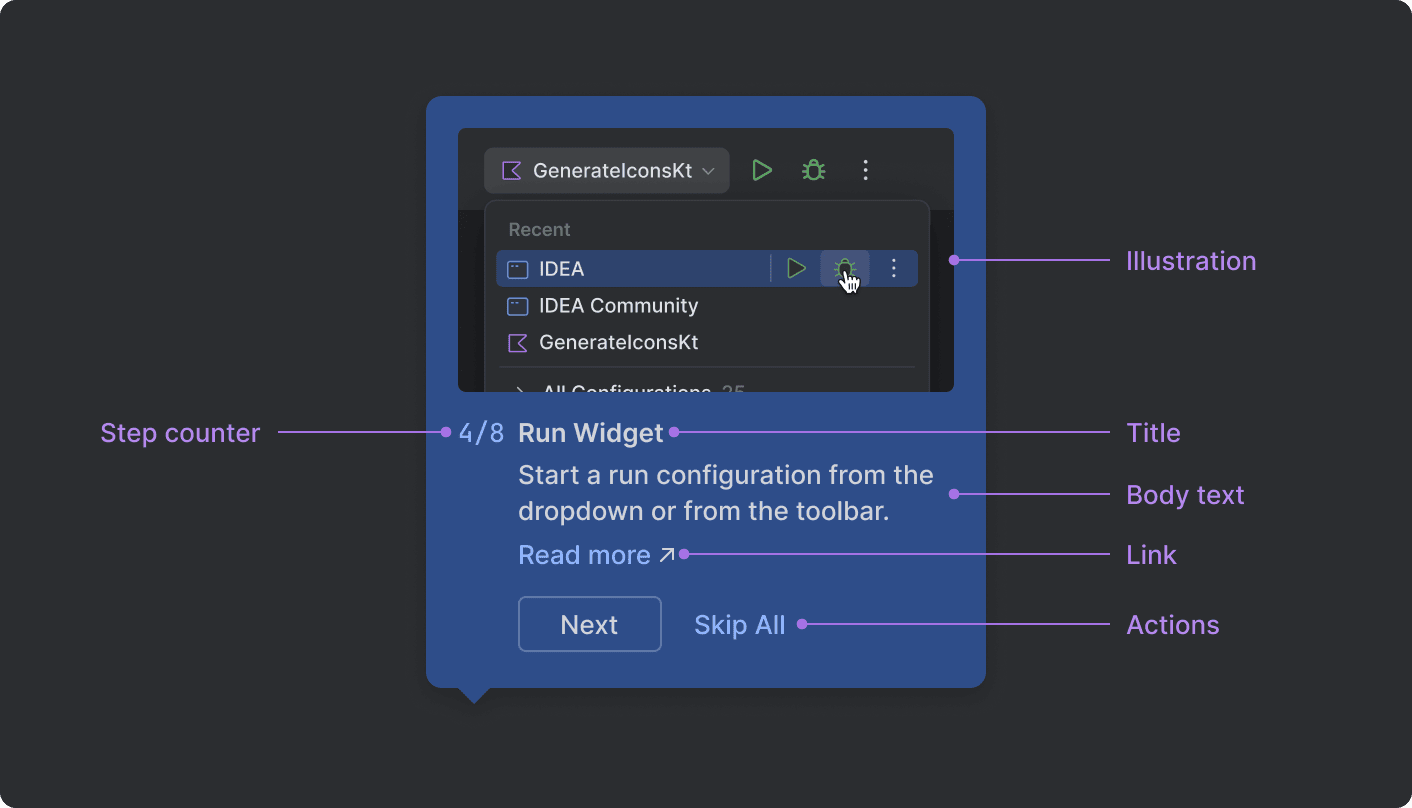
Task: Open the three-dot menu in the IDEA row
Action: click(x=894, y=268)
